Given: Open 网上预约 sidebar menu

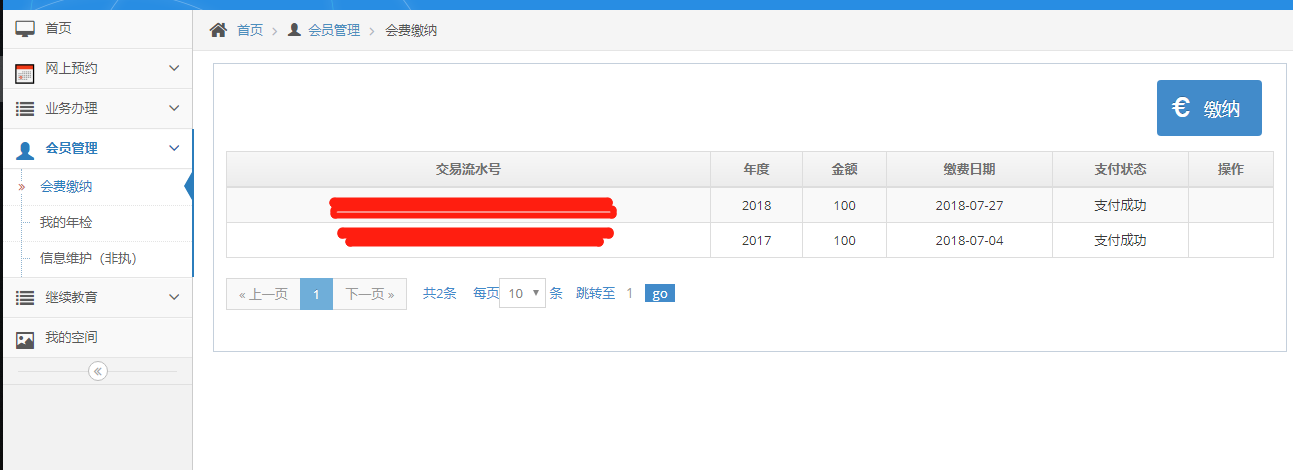Looking at the screenshot, I should [96, 69].
